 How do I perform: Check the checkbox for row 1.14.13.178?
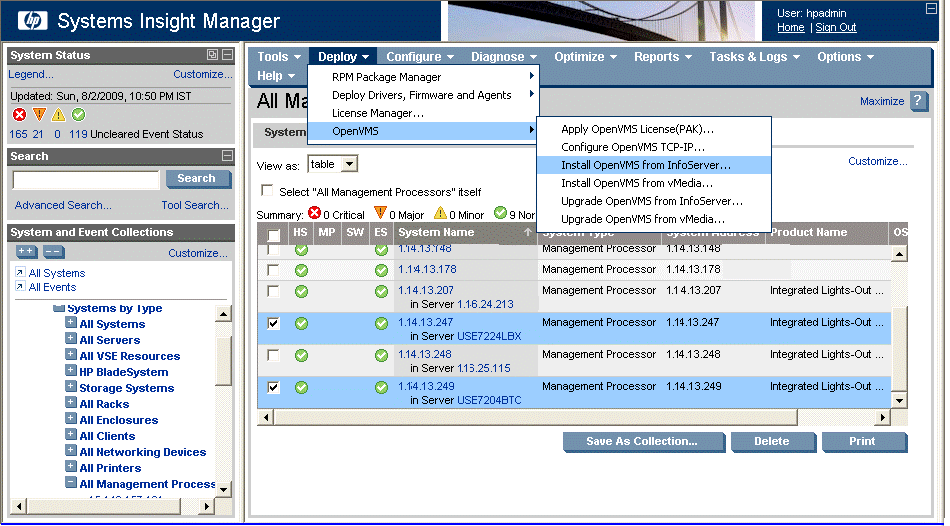pos(273,270)
